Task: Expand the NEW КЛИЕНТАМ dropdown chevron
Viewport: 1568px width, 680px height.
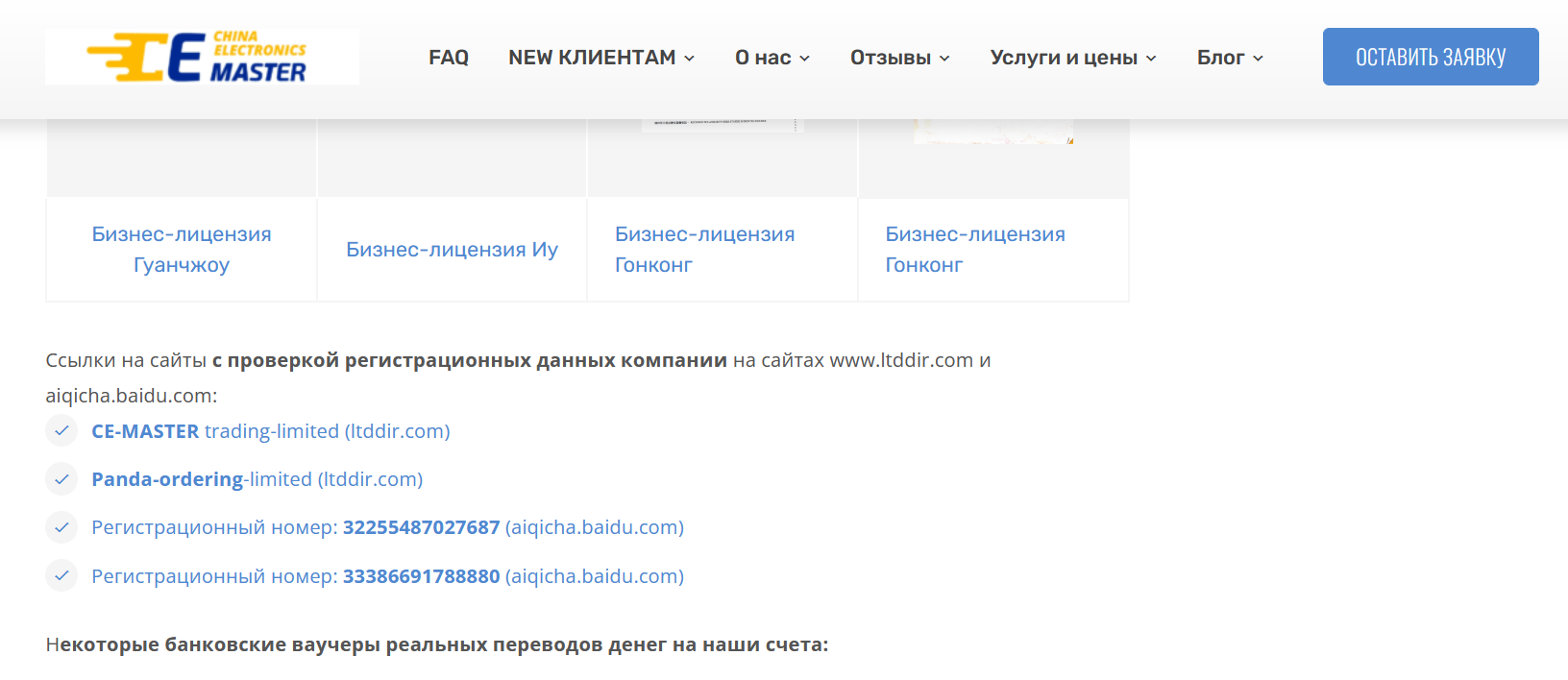Action: [689, 59]
